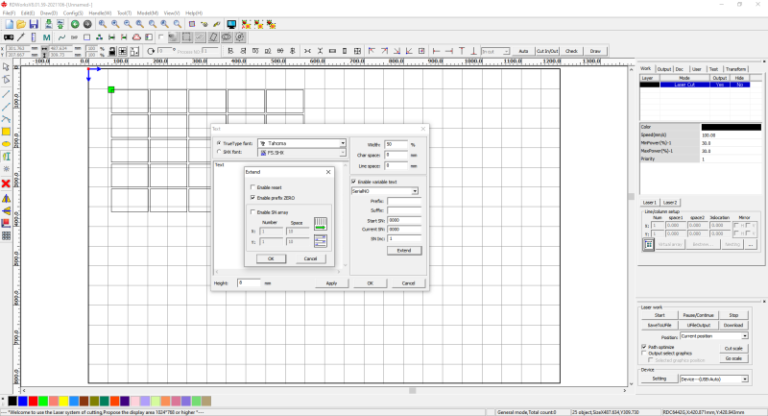Screen dimensions: 768x416
Task: Click the Download button
Action: pos(733,325)
